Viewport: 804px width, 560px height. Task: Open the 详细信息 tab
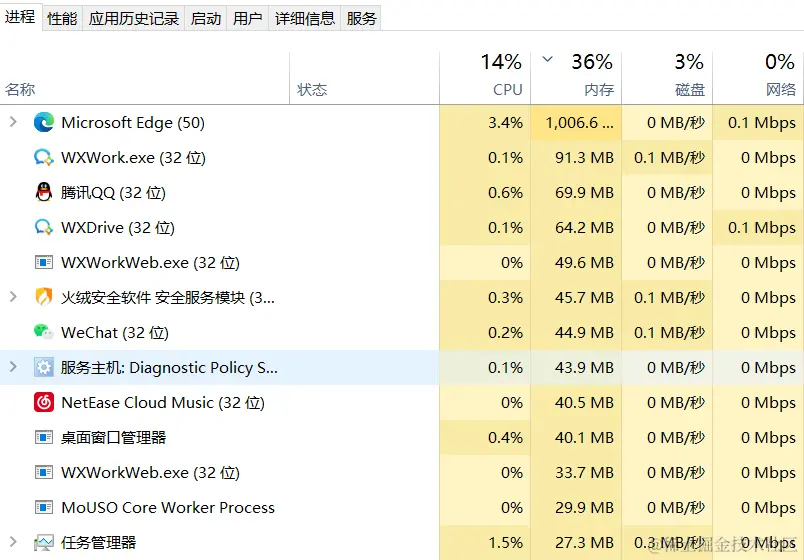[x=305, y=18]
